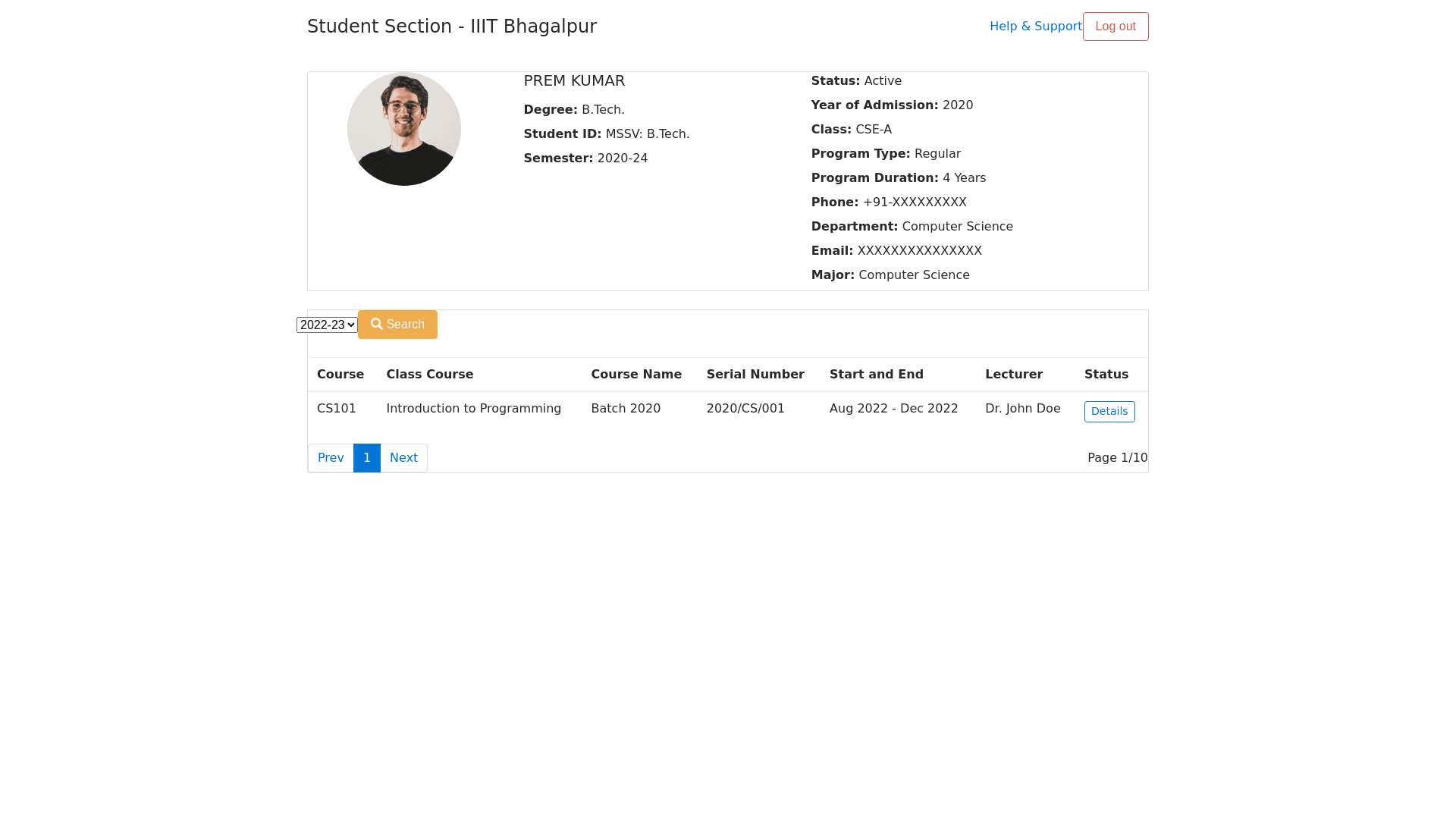
Task: Click the Serial Number column header
Action: pos(755,375)
